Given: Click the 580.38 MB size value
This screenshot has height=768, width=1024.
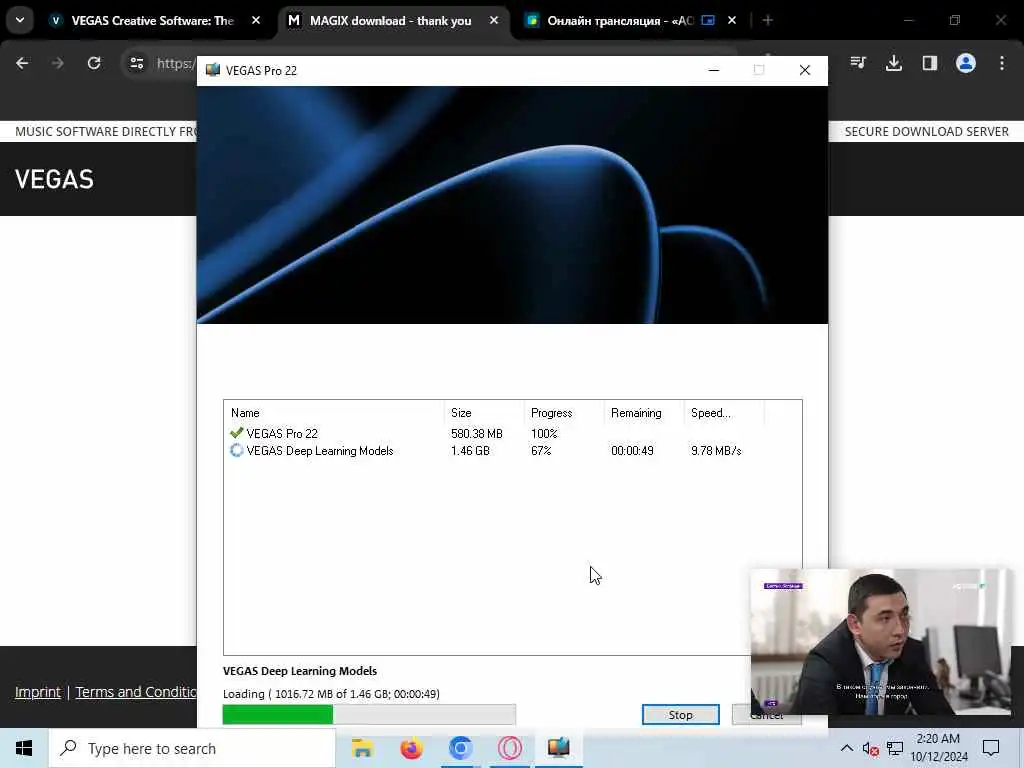Looking at the screenshot, I should point(477,434).
